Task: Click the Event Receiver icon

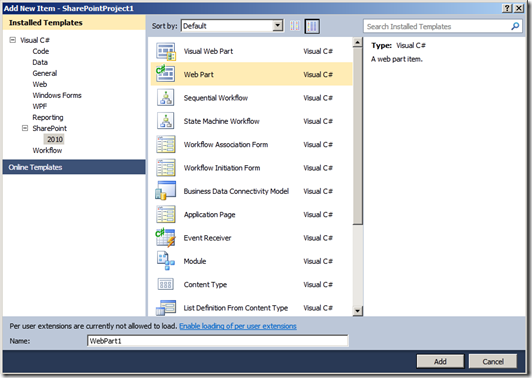Action: [165, 238]
